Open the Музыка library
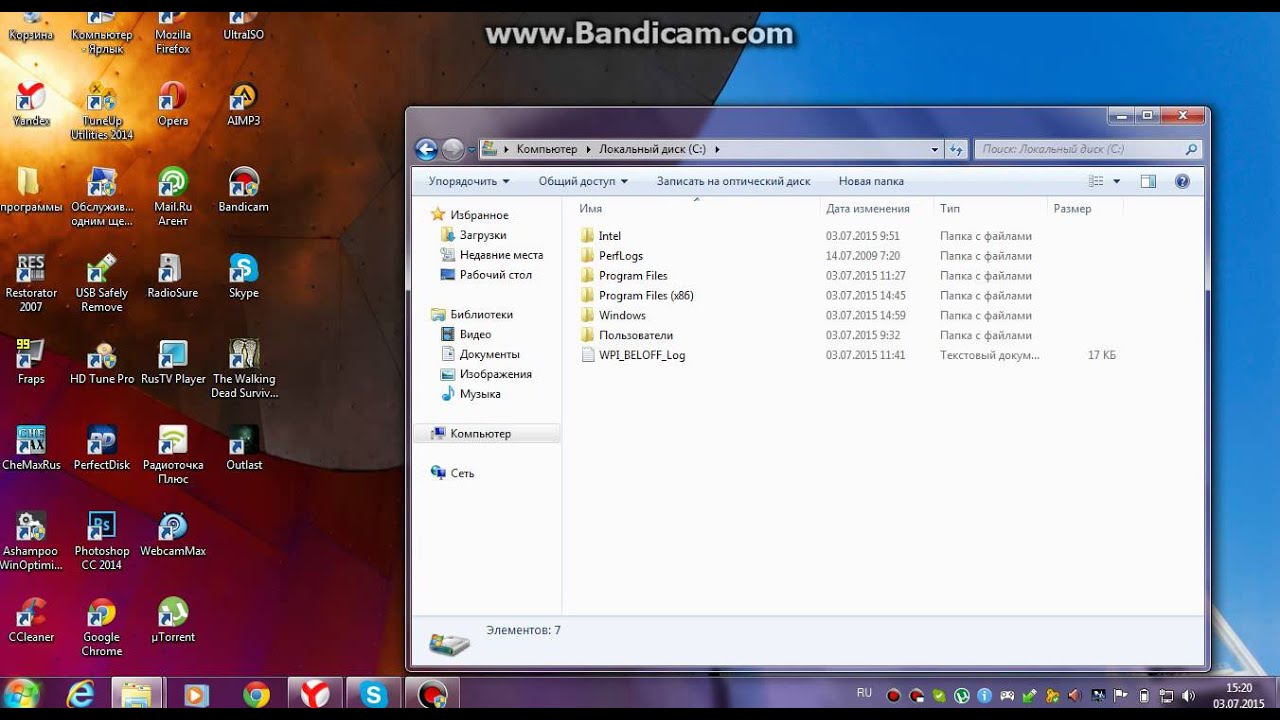The height and width of the screenshot is (720, 1280). (x=471, y=394)
